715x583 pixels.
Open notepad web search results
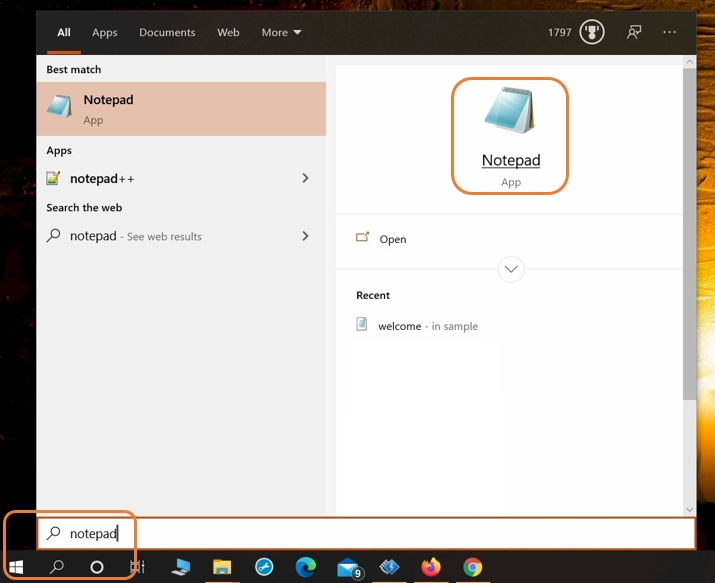pyautogui.click(x=181, y=236)
